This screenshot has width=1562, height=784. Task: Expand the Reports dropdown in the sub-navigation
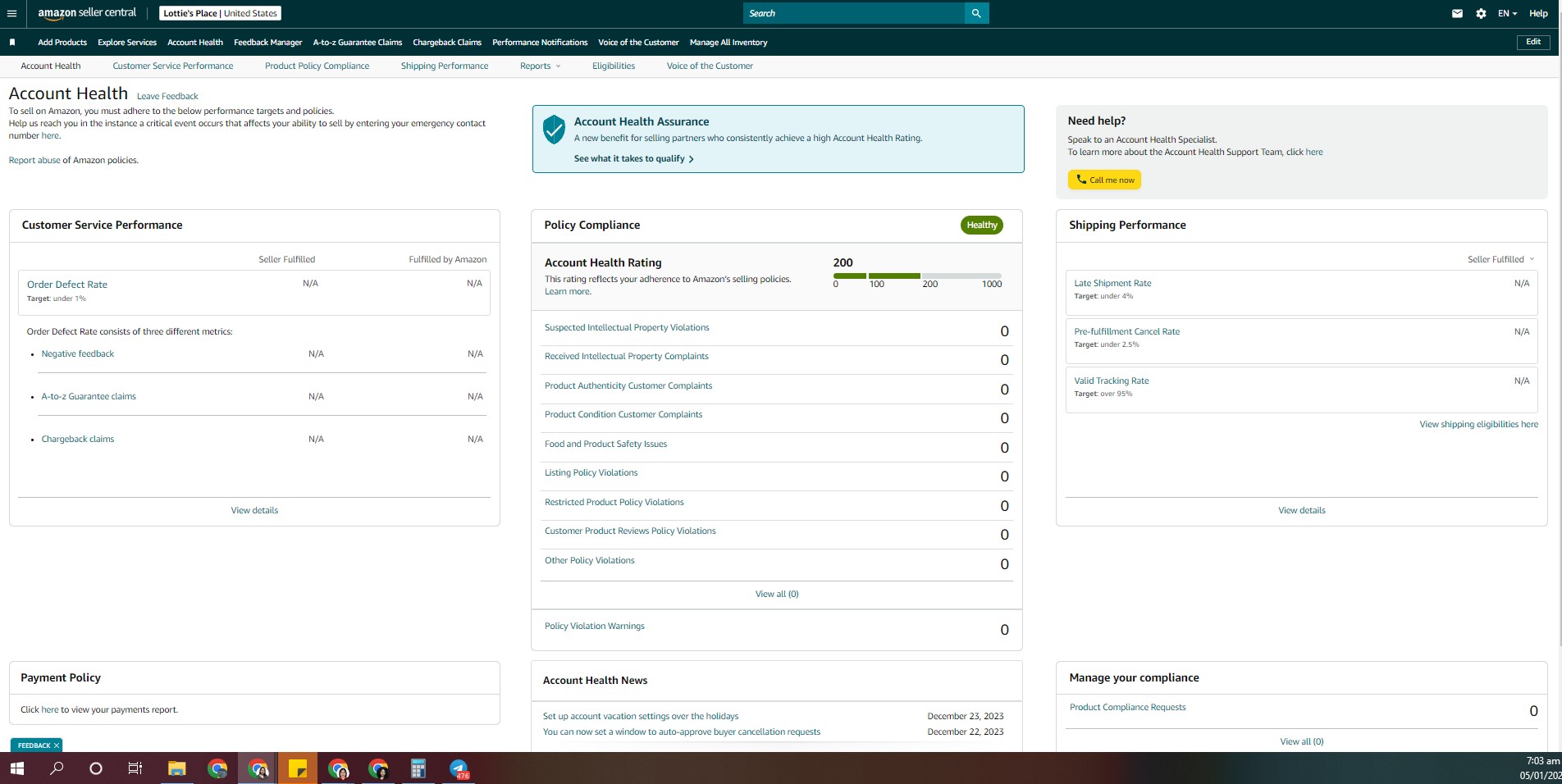pyautogui.click(x=541, y=66)
